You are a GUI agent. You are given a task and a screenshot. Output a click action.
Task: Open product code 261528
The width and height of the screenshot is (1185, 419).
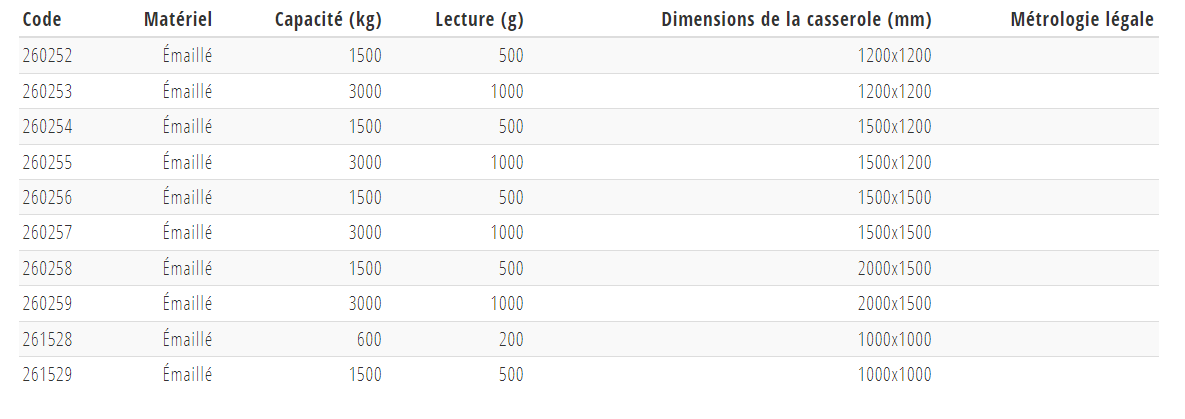pyautogui.click(x=47, y=340)
